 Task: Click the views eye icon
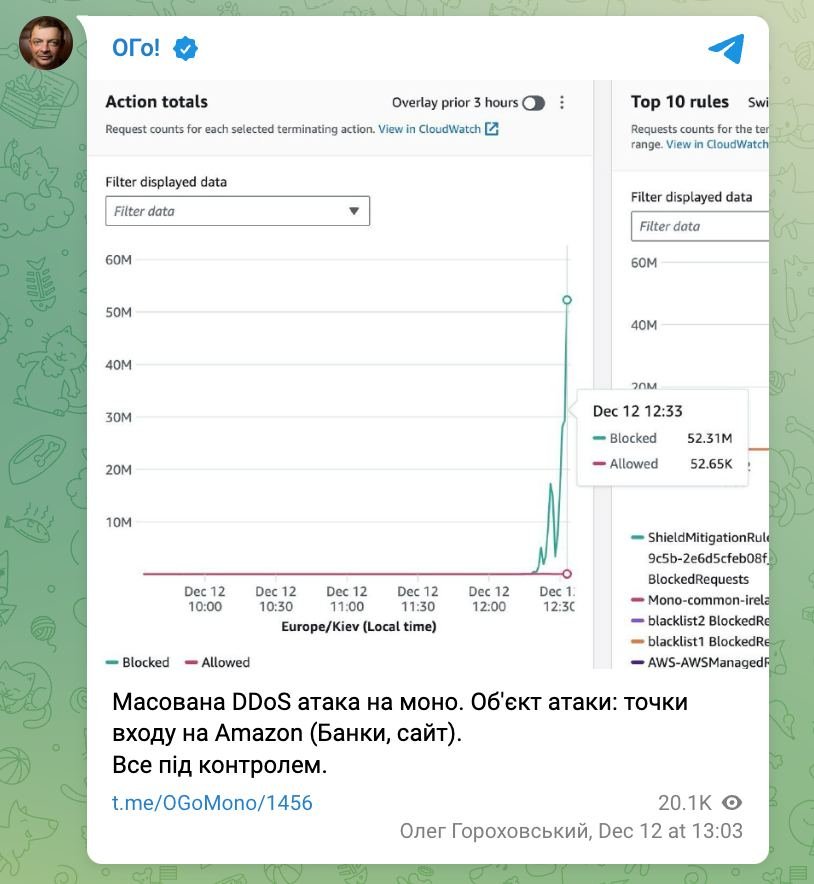732,802
